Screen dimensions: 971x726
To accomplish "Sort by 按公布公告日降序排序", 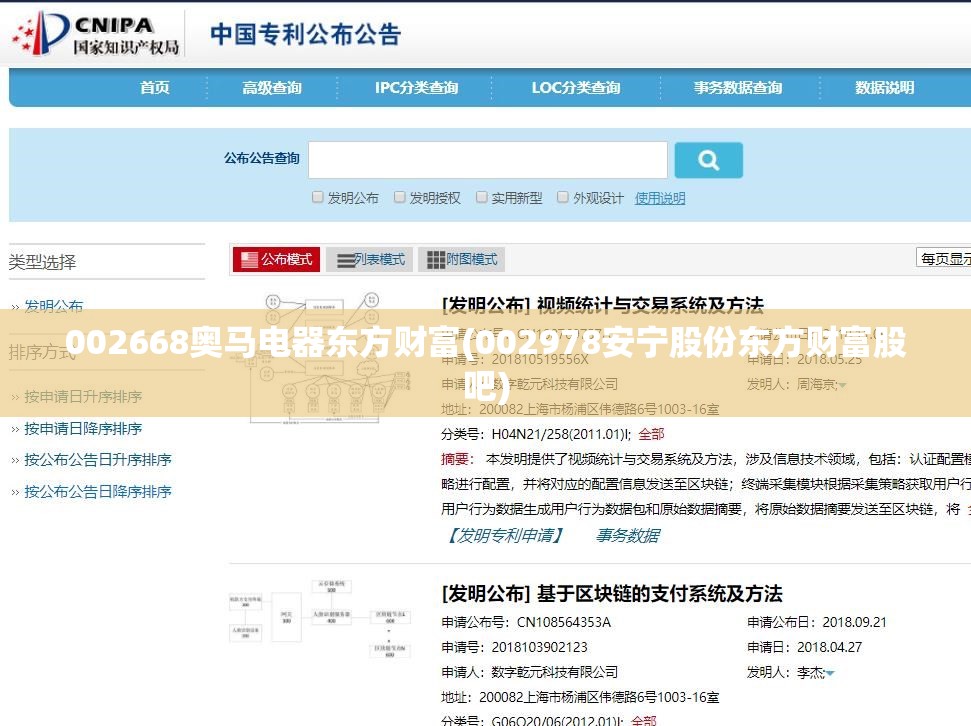I will [x=98, y=492].
